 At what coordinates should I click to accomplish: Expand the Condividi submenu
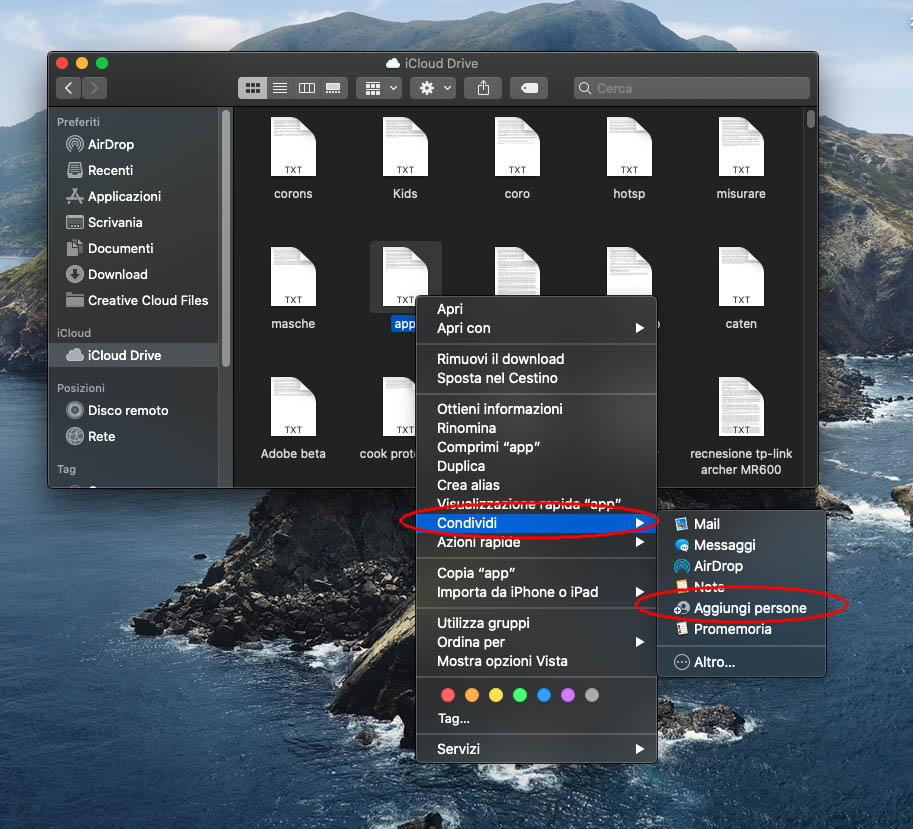point(536,523)
